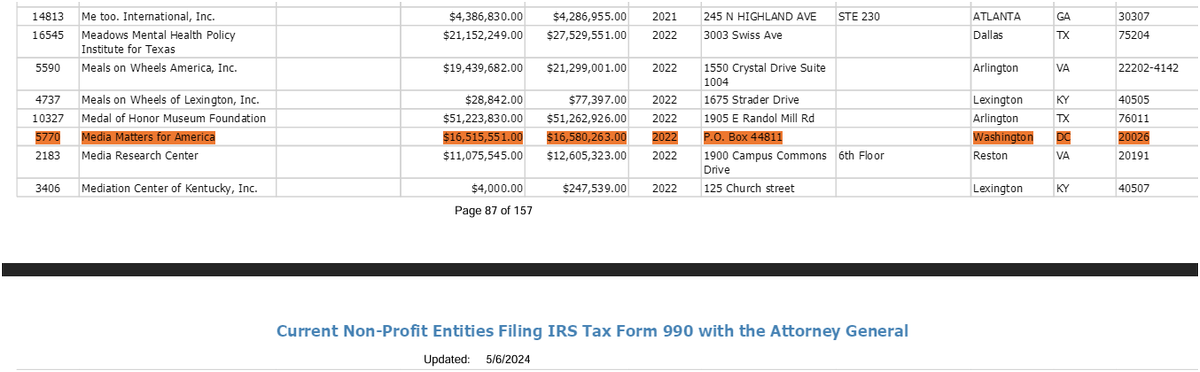
Task: Click ZIP code 40507
Action: [1135, 188]
